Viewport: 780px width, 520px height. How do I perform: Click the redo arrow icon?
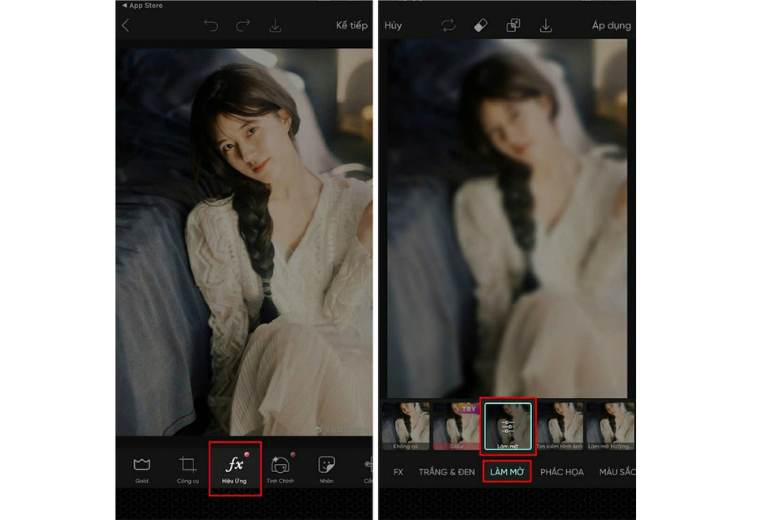[242, 25]
